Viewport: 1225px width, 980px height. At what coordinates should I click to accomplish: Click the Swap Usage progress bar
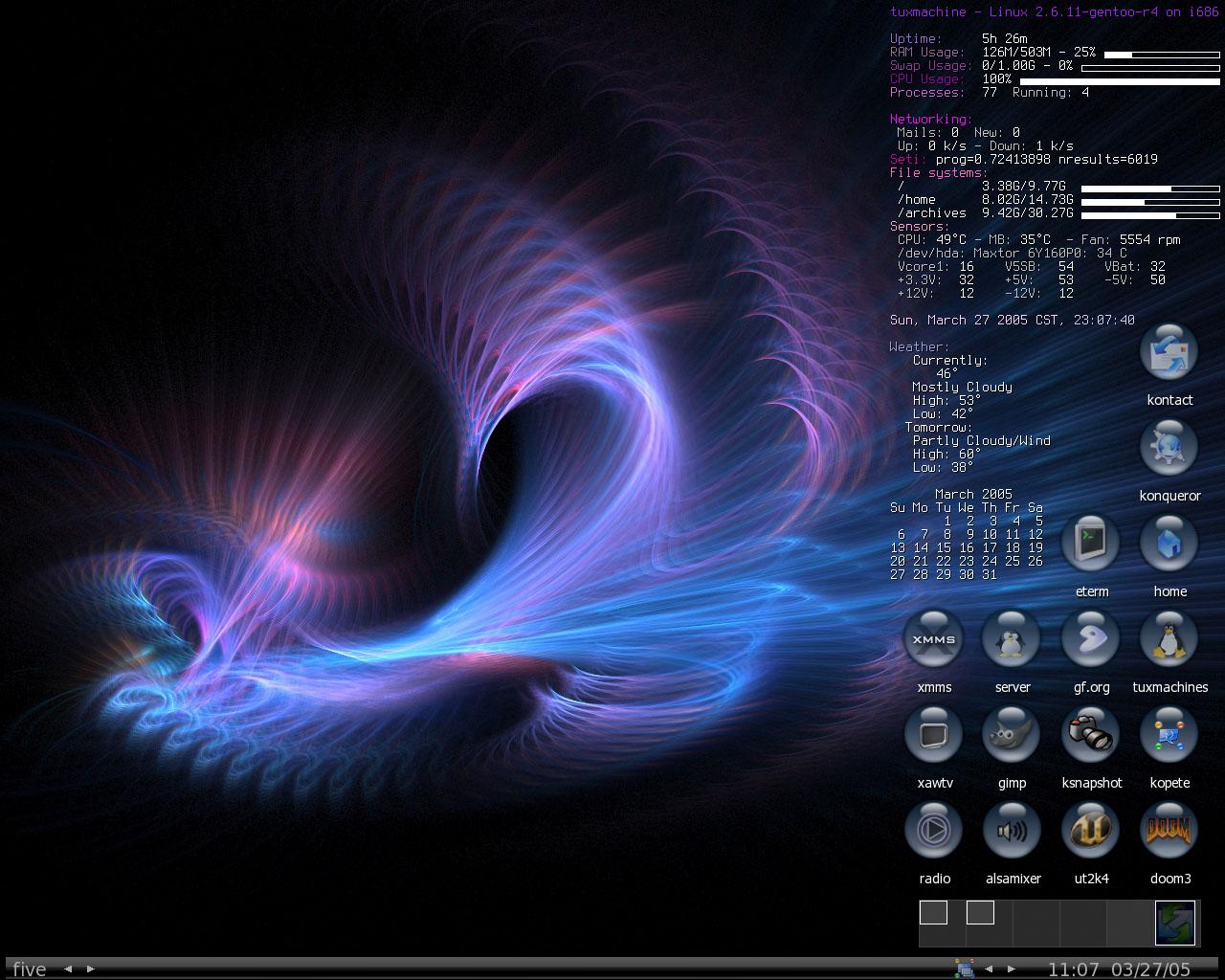(1150, 68)
